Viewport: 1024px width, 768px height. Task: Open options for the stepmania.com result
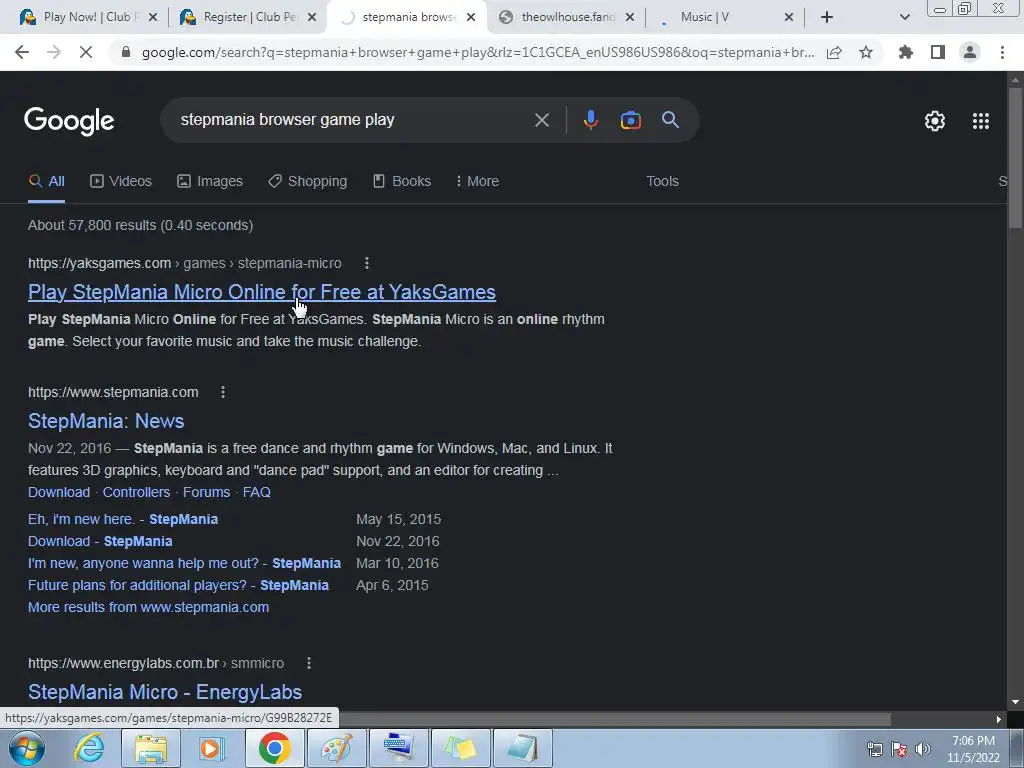pos(223,392)
